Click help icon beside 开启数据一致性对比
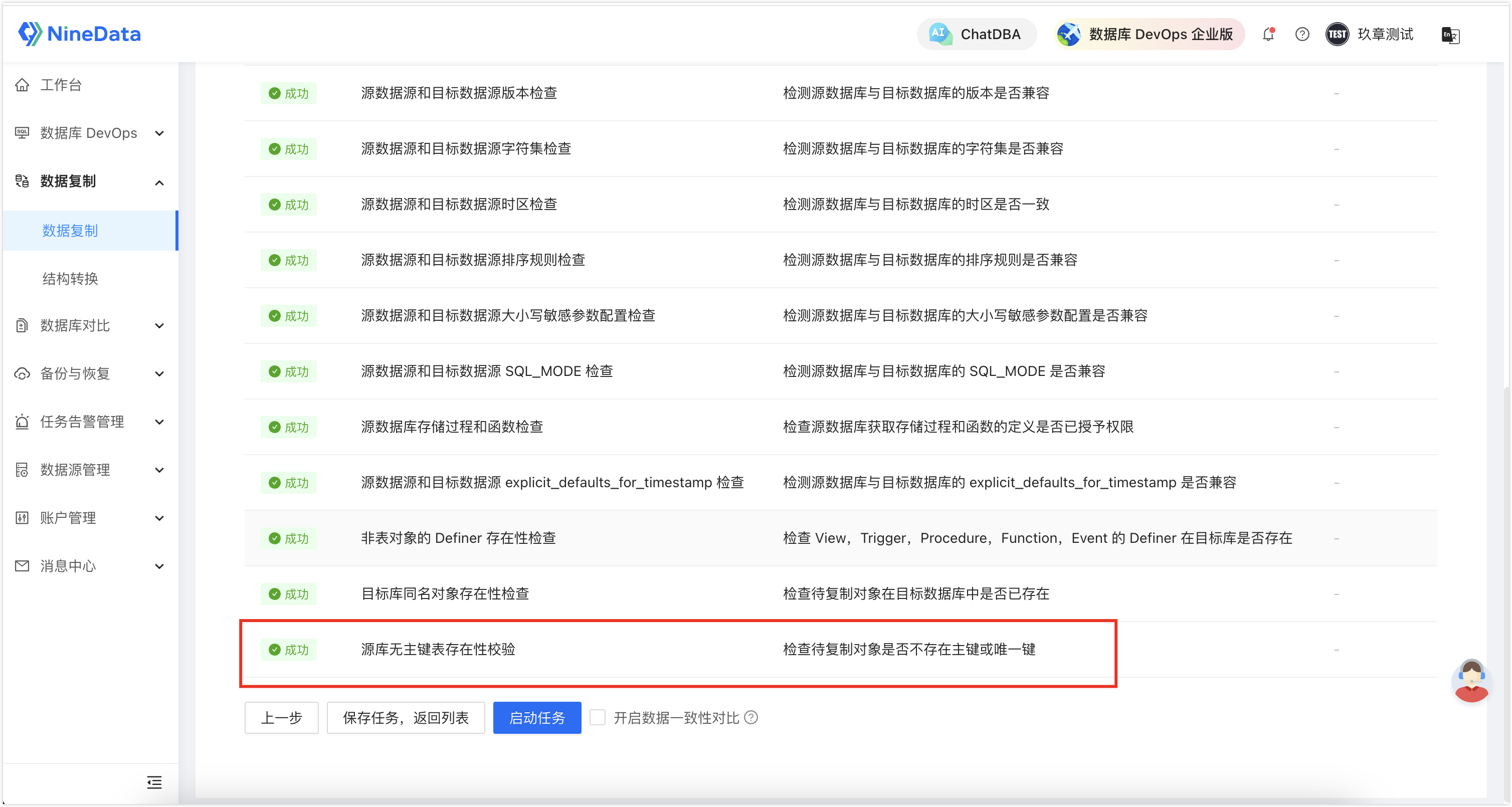 point(751,718)
